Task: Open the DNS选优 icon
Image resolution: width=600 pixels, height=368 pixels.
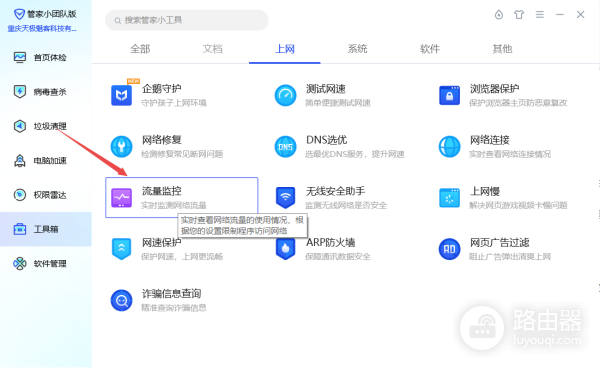Action: pyautogui.click(x=285, y=147)
